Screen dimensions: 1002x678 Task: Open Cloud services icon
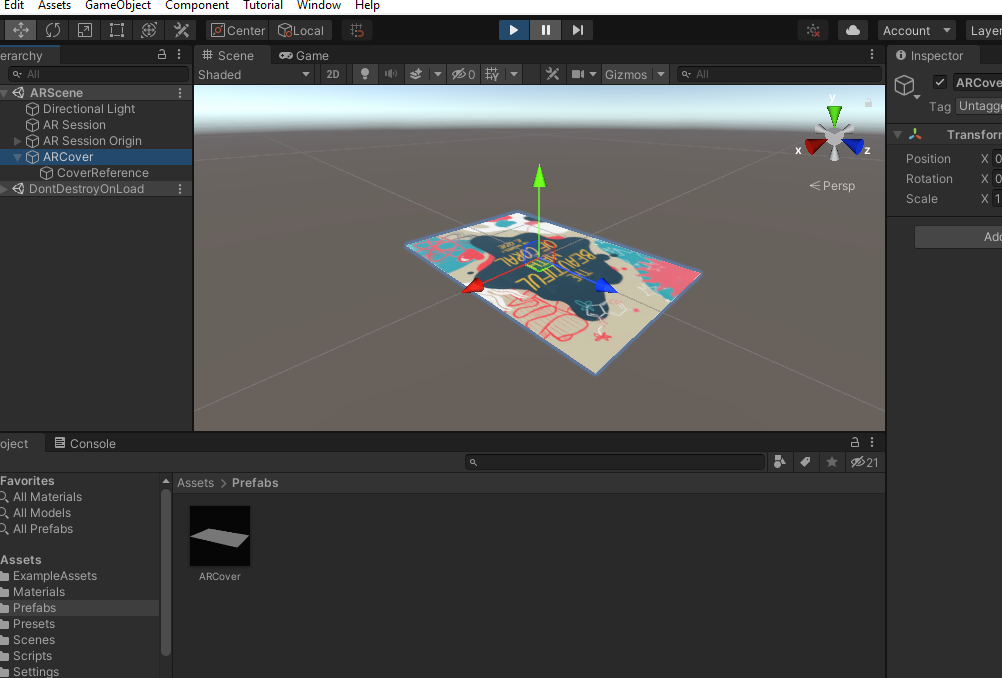click(852, 30)
